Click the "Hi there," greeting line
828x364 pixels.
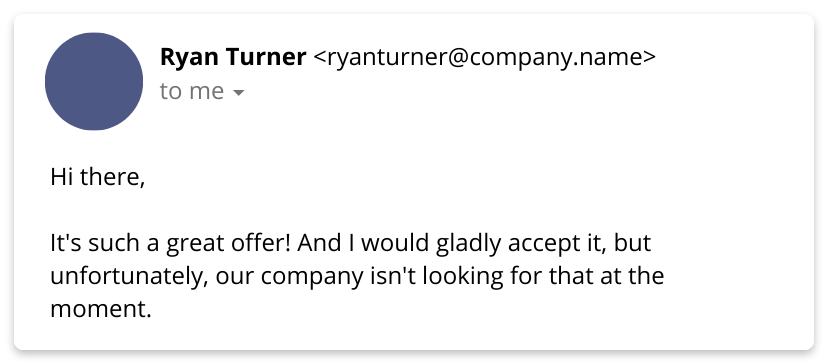98,177
